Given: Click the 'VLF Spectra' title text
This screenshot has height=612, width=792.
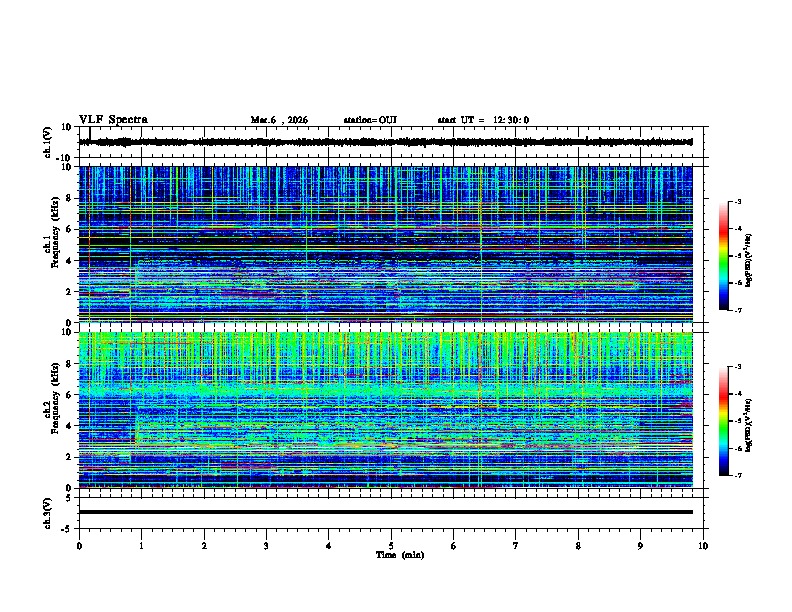Looking at the screenshot, I should (113, 120).
